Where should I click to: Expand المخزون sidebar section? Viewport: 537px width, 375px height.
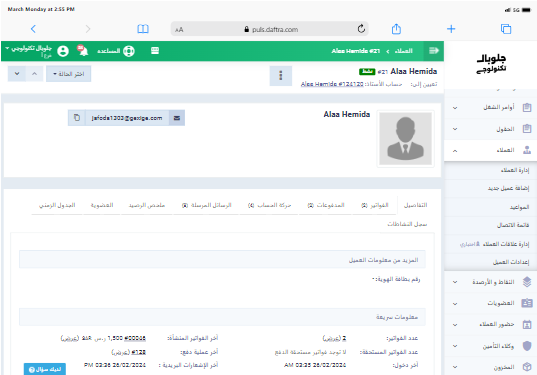point(490,367)
